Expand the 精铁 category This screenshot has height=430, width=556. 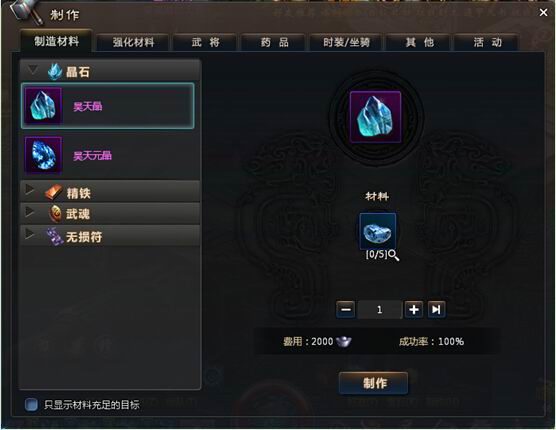[x=110, y=192]
